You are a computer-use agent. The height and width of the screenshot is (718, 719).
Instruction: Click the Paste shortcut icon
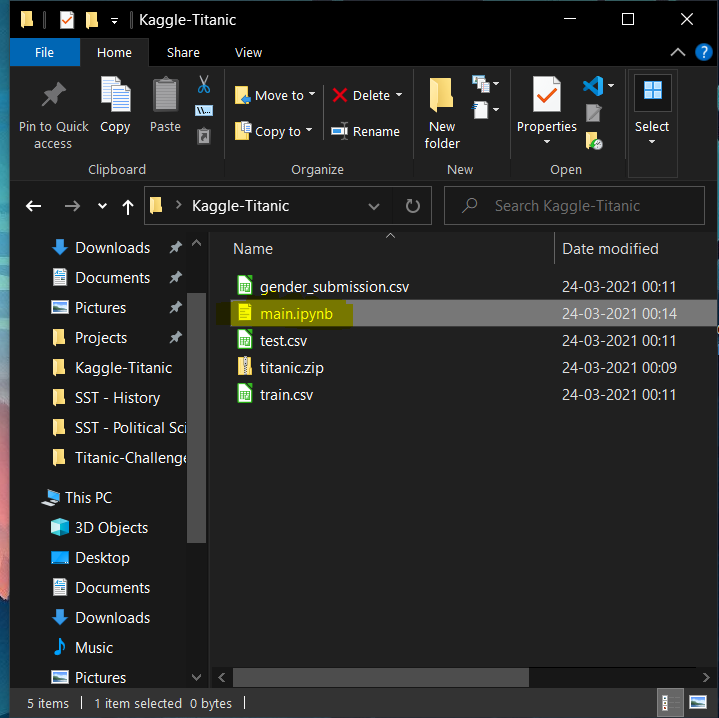(204, 136)
